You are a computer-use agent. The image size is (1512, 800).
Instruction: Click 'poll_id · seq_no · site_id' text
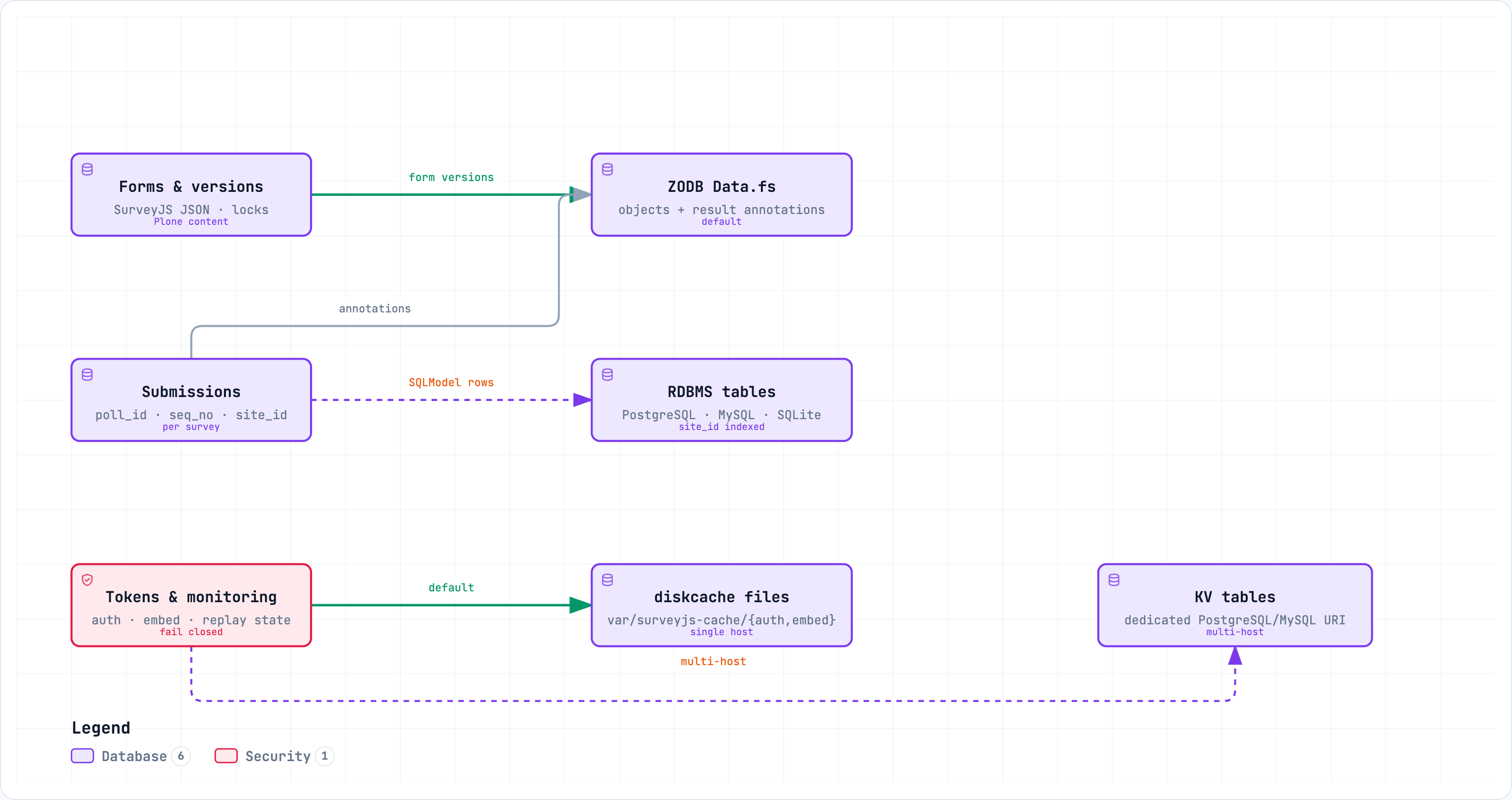(191, 415)
